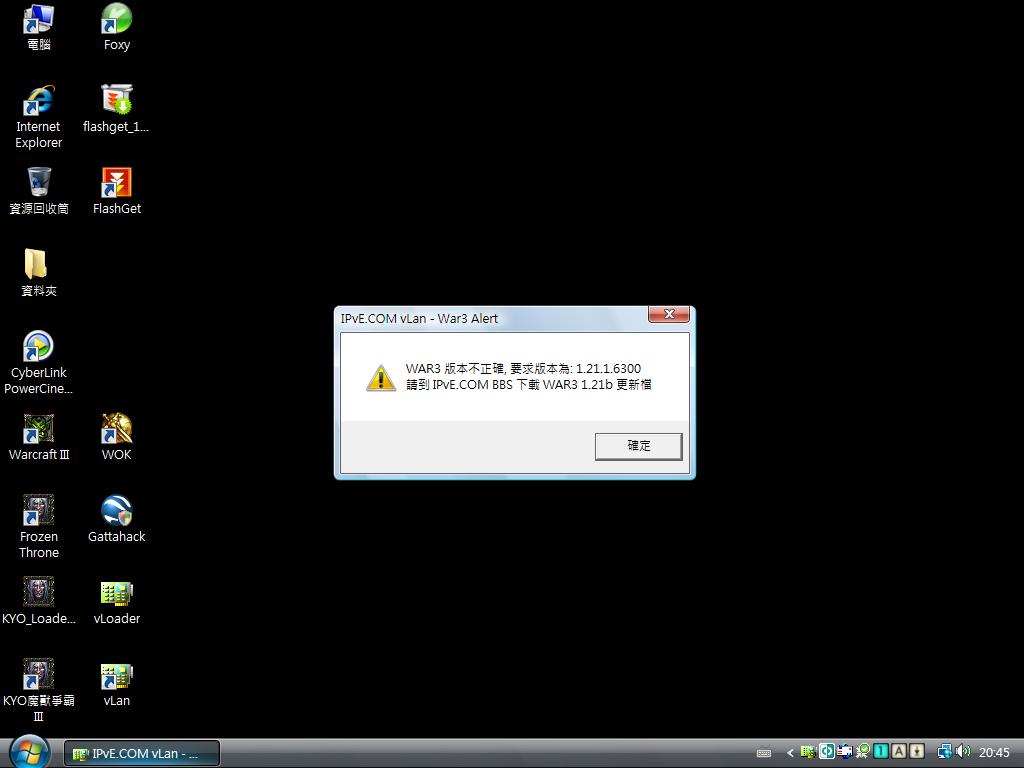Select the FlashGet desktop shortcut
The image size is (1024, 768).
[x=116, y=191]
